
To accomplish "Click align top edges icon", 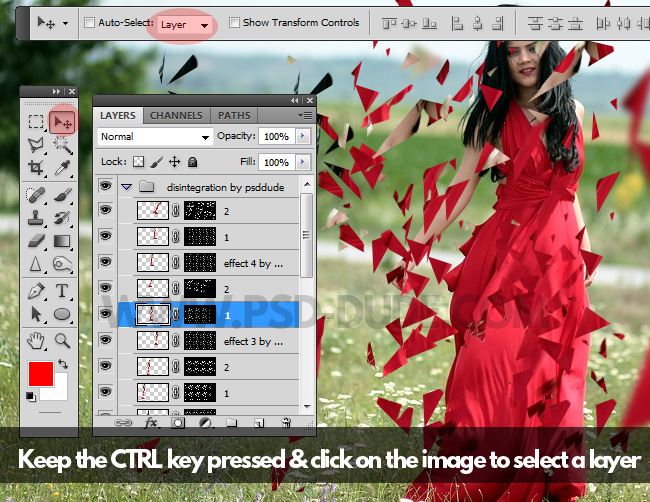I will tap(389, 24).
